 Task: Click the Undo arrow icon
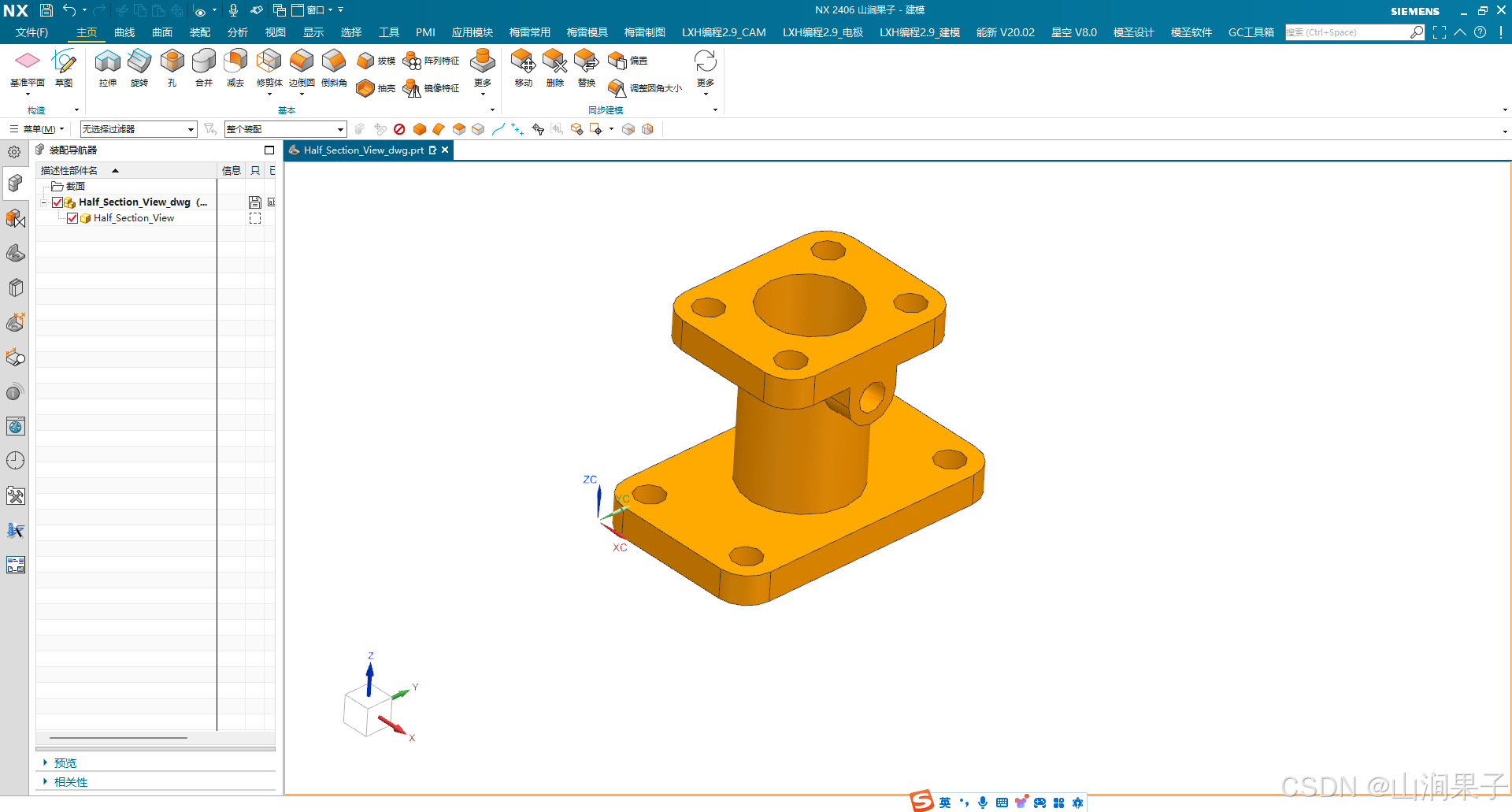click(x=69, y=10)
